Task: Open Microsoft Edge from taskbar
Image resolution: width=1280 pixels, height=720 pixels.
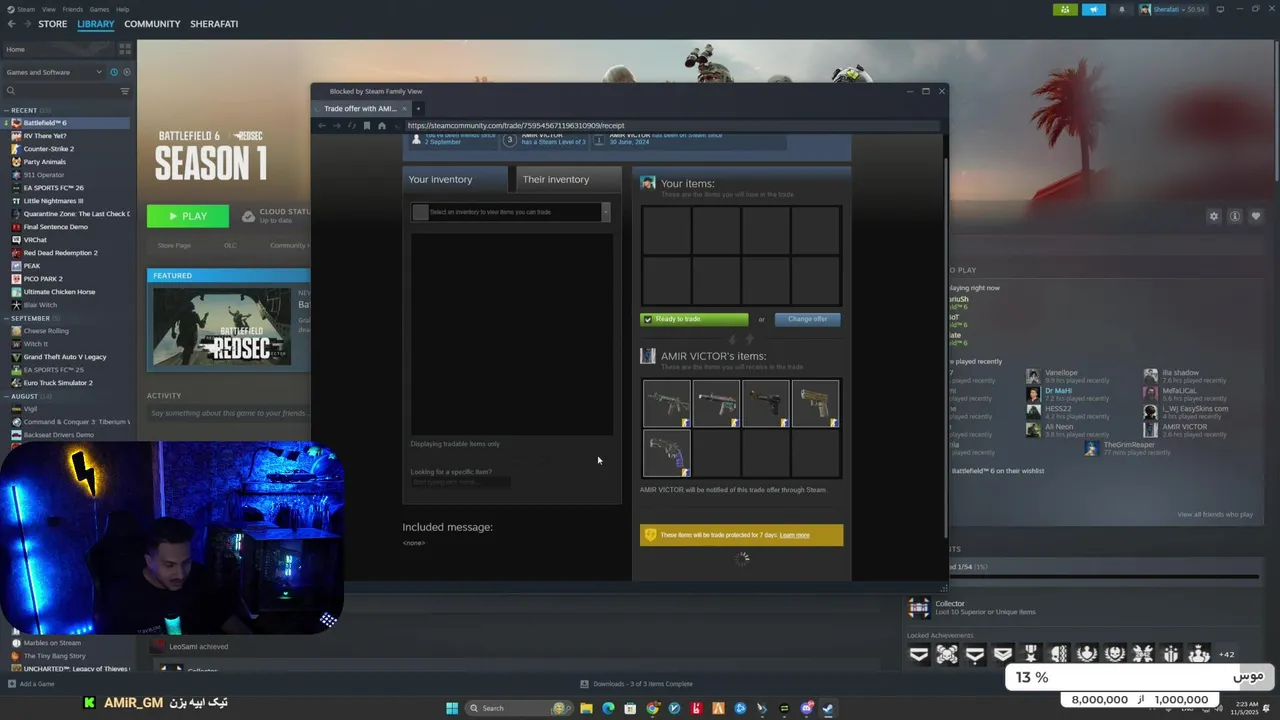Action: point(608,708)
